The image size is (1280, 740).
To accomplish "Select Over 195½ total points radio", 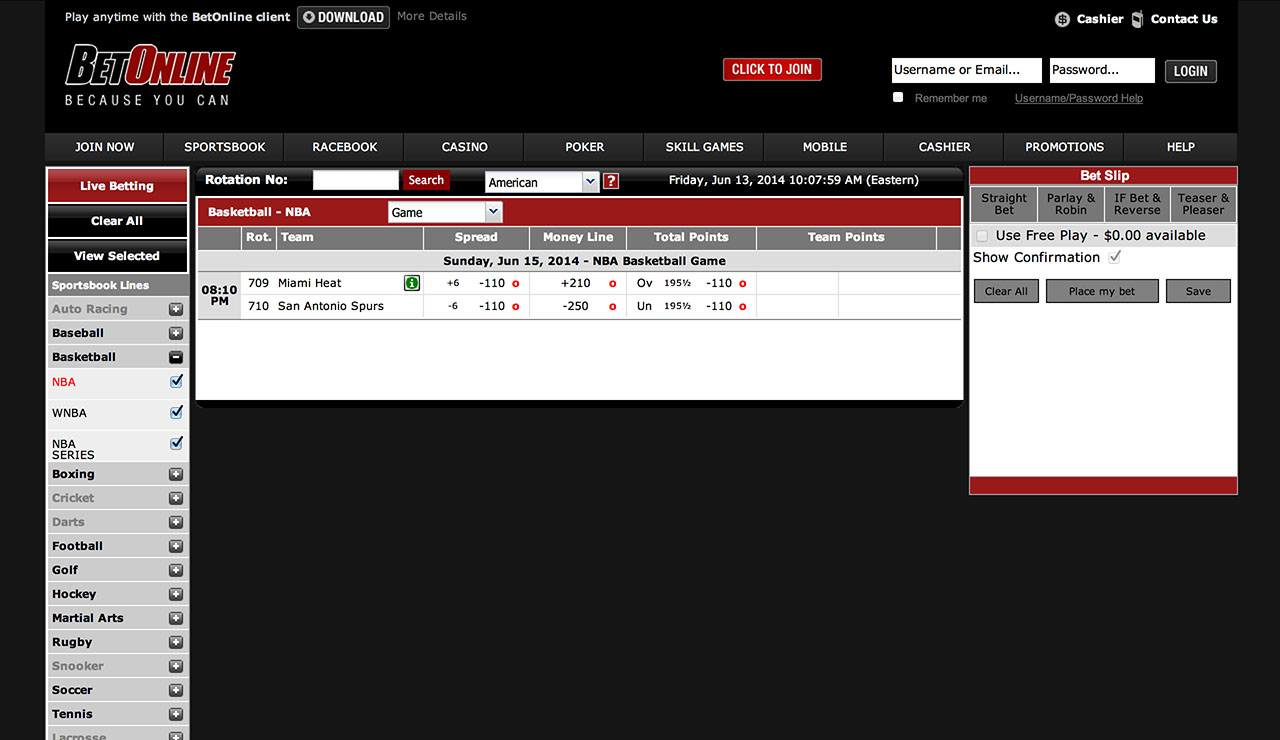I will click(x=743, y=283).
